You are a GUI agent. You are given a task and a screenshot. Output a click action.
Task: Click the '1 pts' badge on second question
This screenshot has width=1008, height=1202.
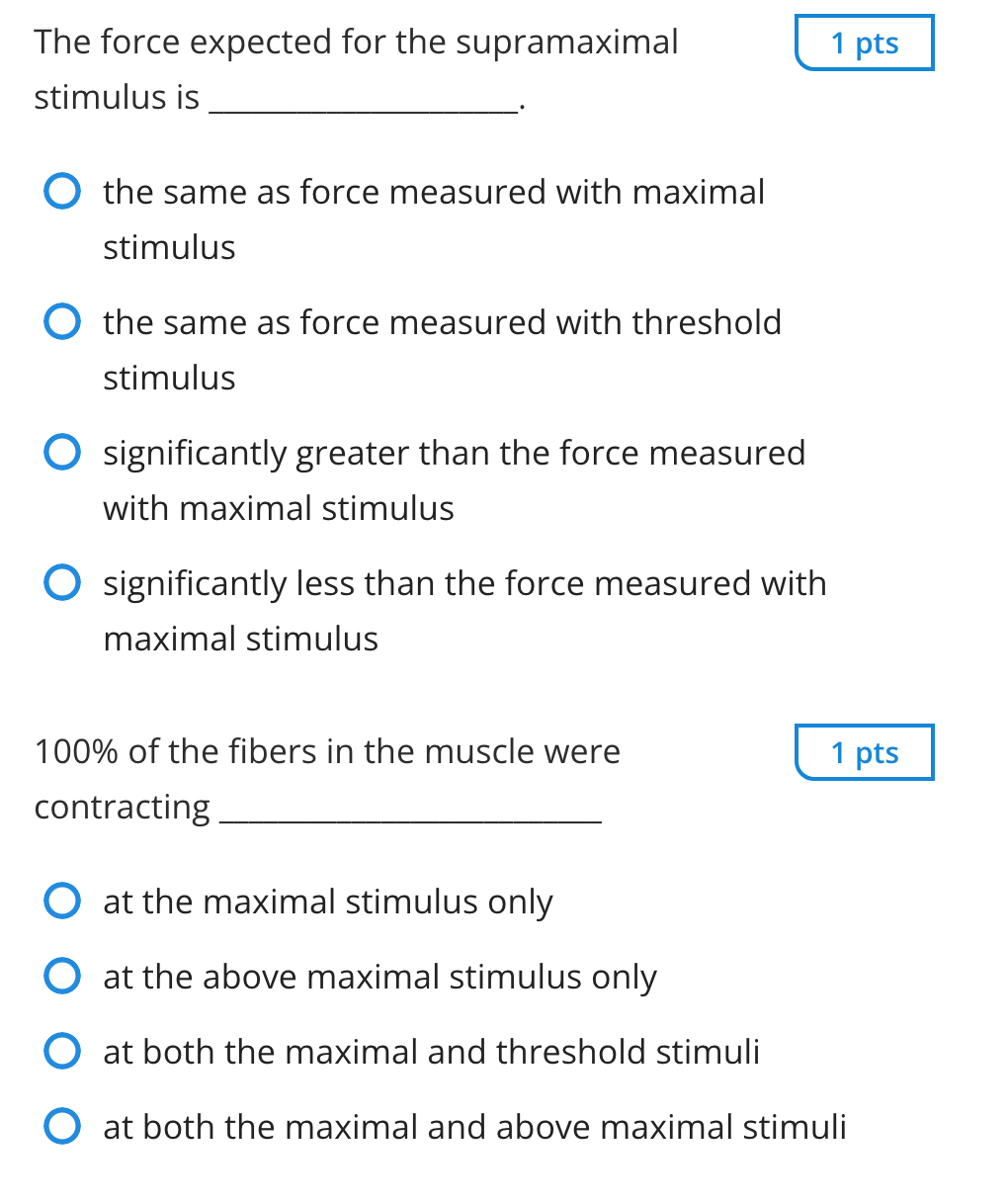pyautogui.click(x=864, y=752)
